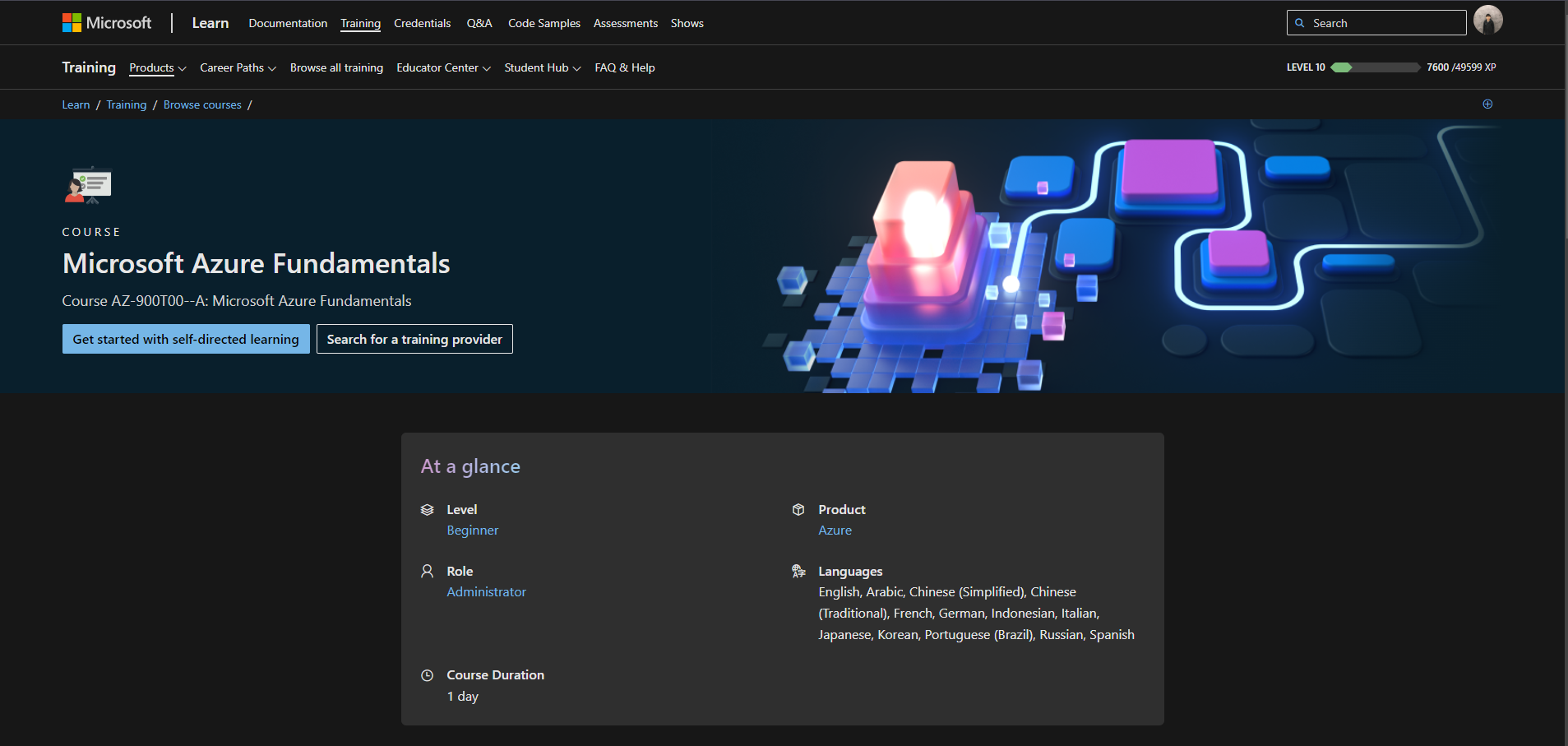Viewport: 1568px width, 746px height.
Task: Click the Course Duration clock icon
Action: (x=427, y=675)
